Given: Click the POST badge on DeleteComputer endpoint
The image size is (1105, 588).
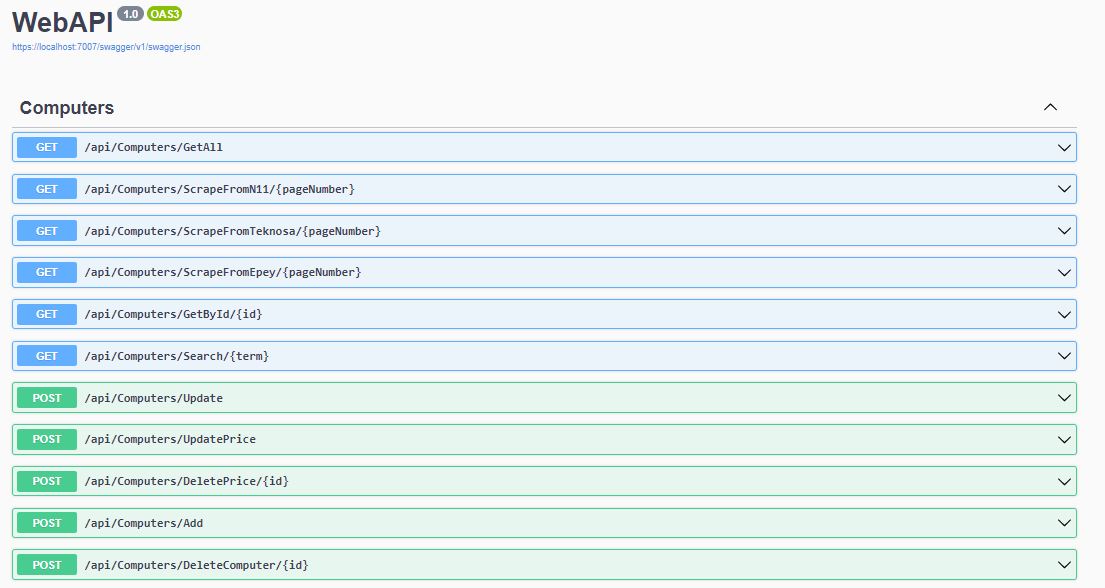Looking at the screenshot, I should coord(45,564).
